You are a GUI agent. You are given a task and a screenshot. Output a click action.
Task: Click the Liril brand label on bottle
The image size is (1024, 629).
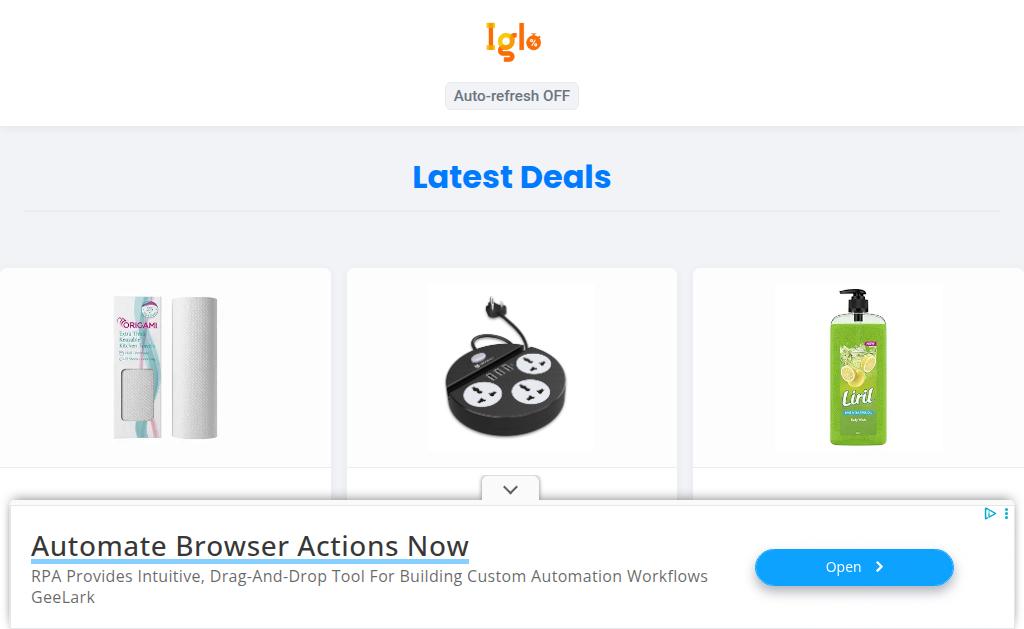click(857, 398)
